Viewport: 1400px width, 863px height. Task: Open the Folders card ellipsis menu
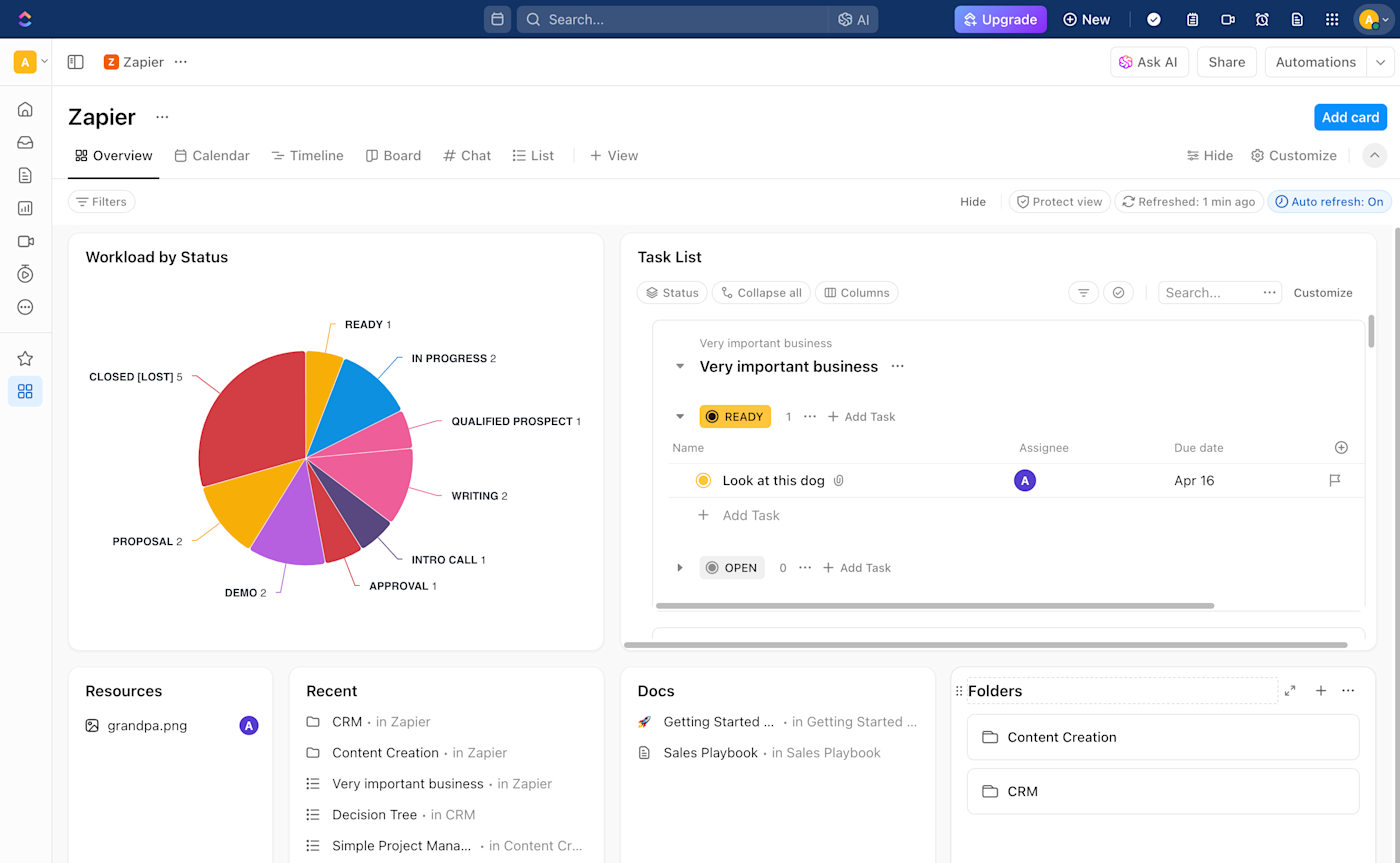[x=1348, y=691]
